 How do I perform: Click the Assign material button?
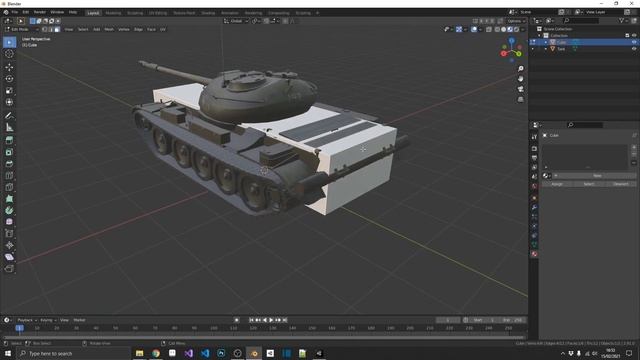pos(557,184)
